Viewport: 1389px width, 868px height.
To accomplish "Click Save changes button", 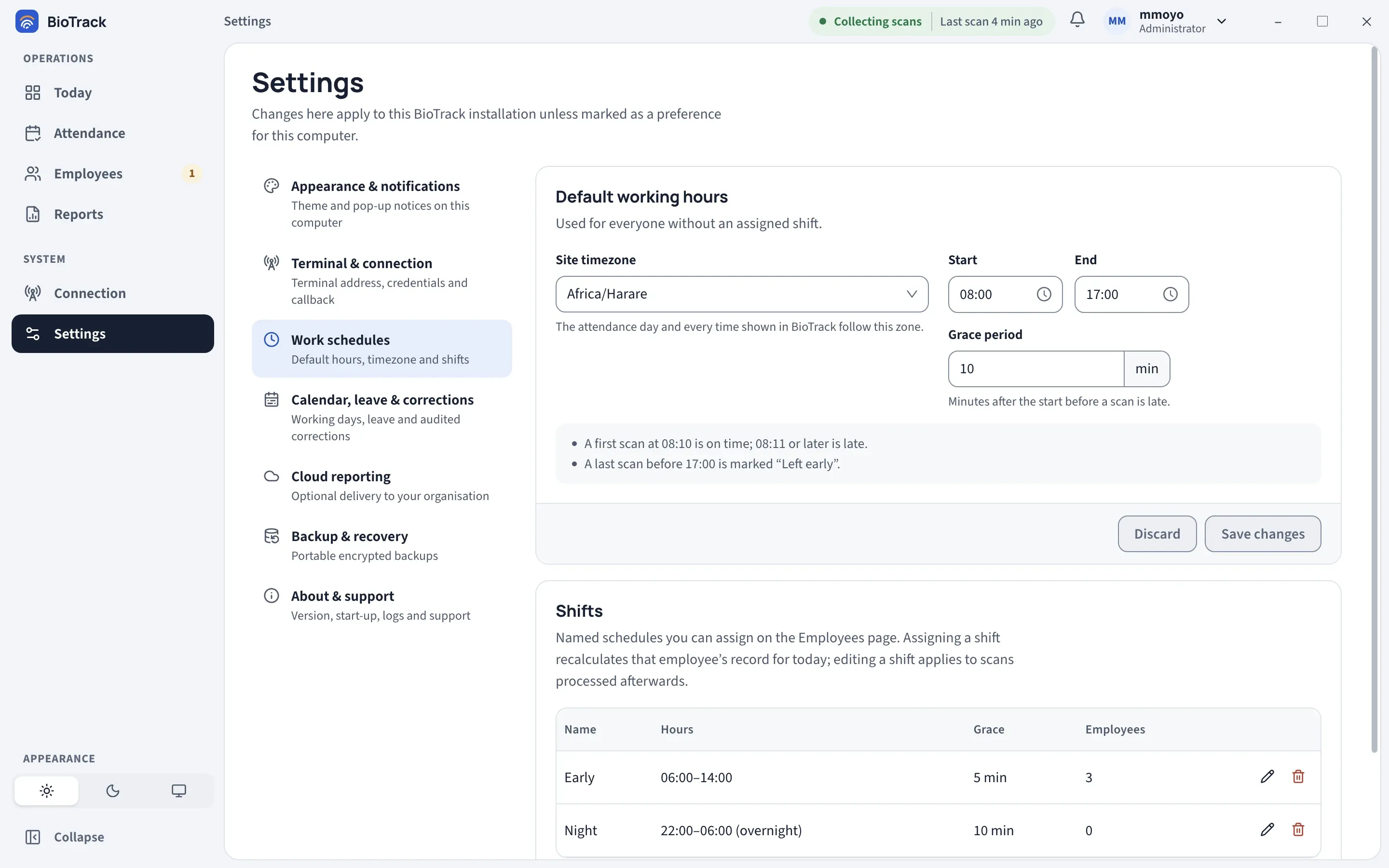I will [1263, 534].
